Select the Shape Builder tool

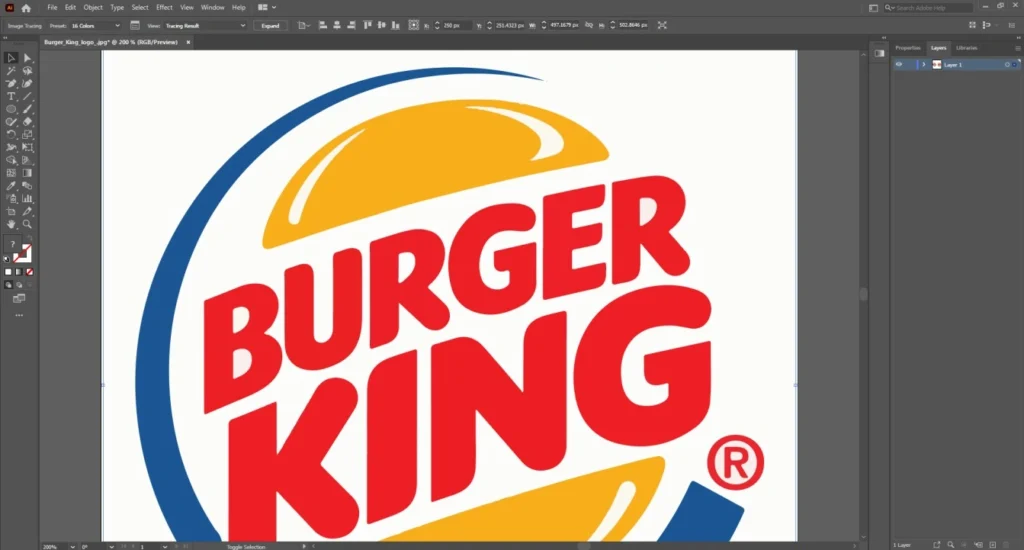[x=11, y=160]
